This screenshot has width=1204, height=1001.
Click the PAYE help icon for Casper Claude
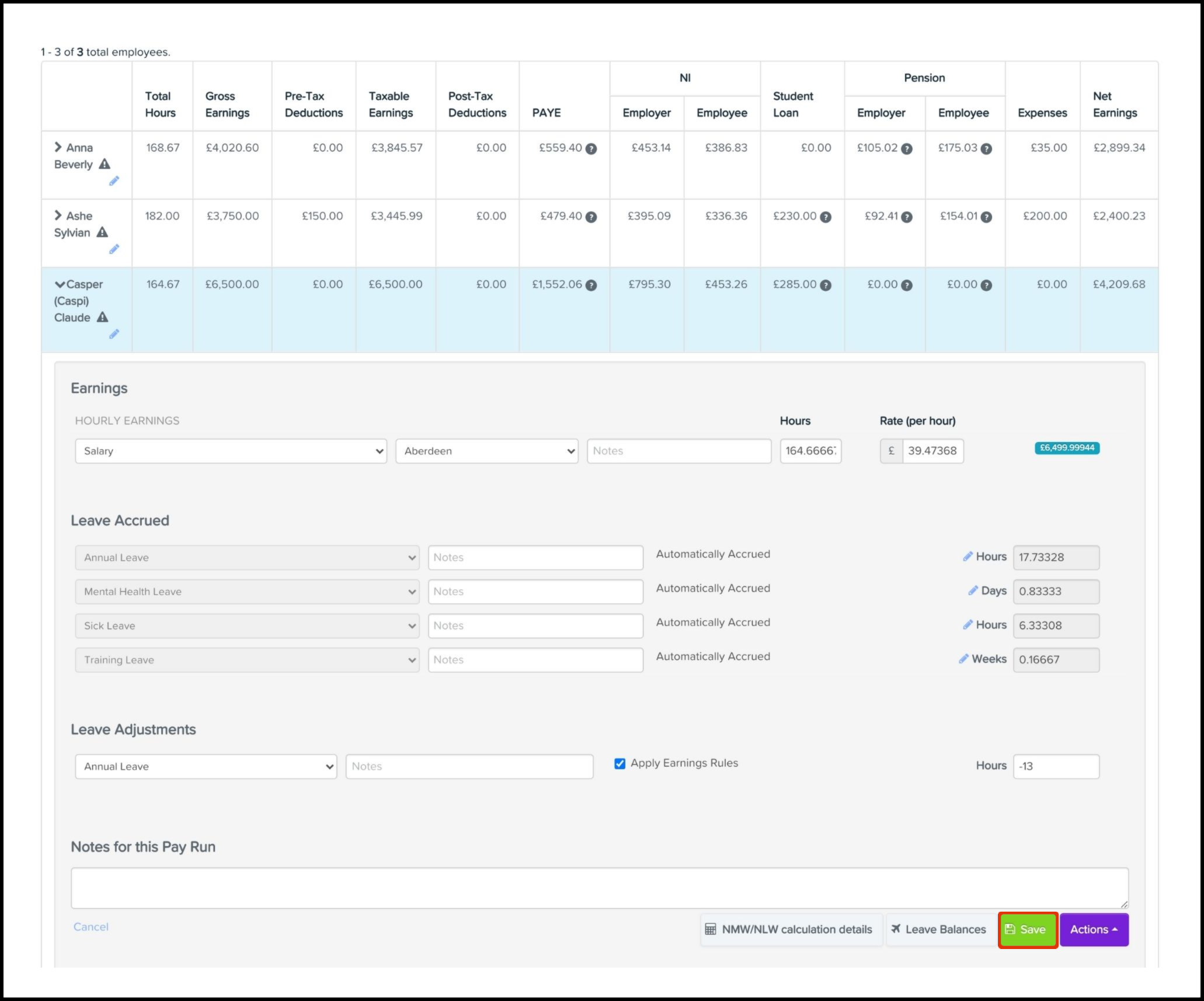591,286
